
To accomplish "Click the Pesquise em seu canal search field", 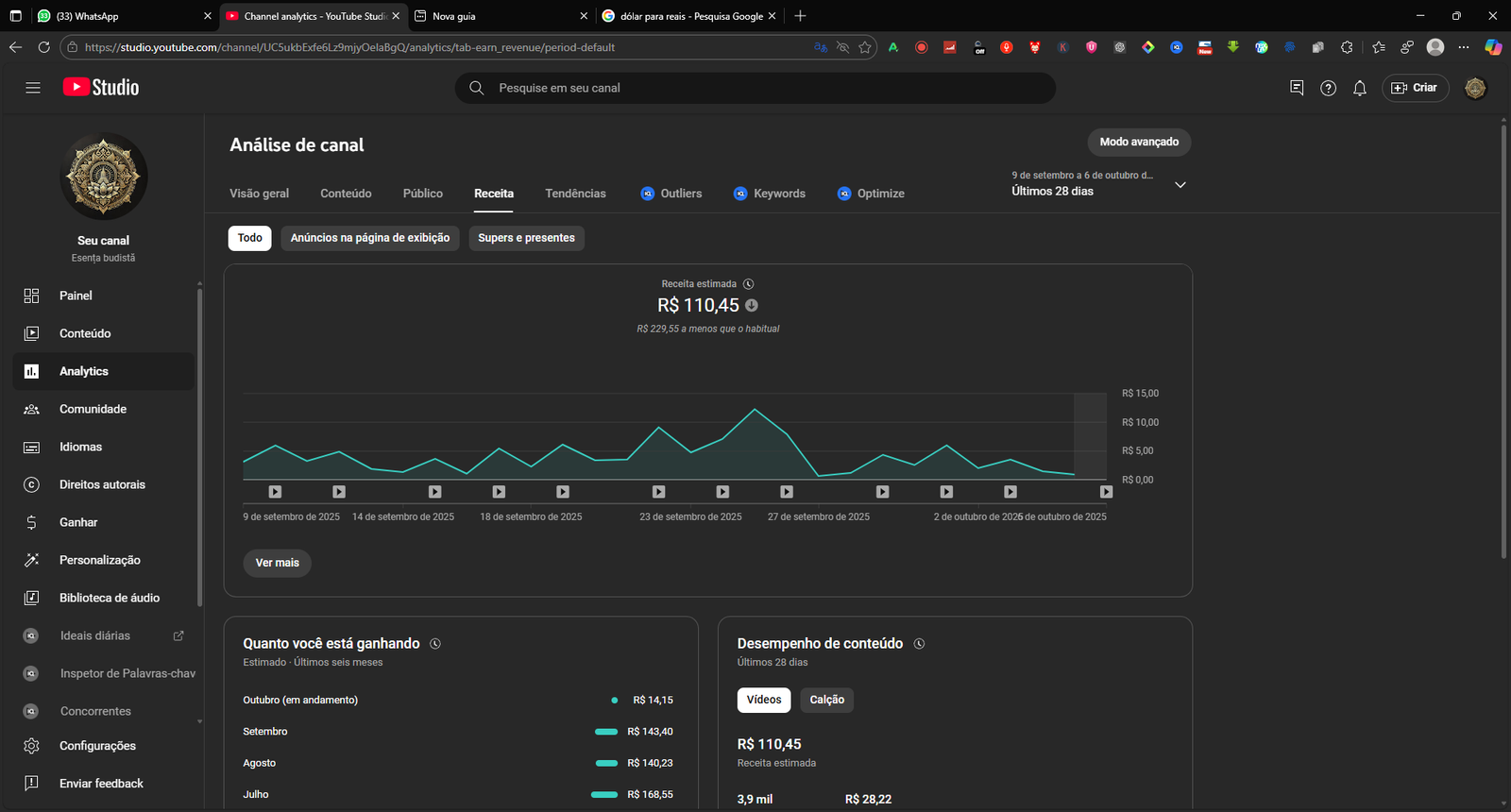I will tap(755, 88).
